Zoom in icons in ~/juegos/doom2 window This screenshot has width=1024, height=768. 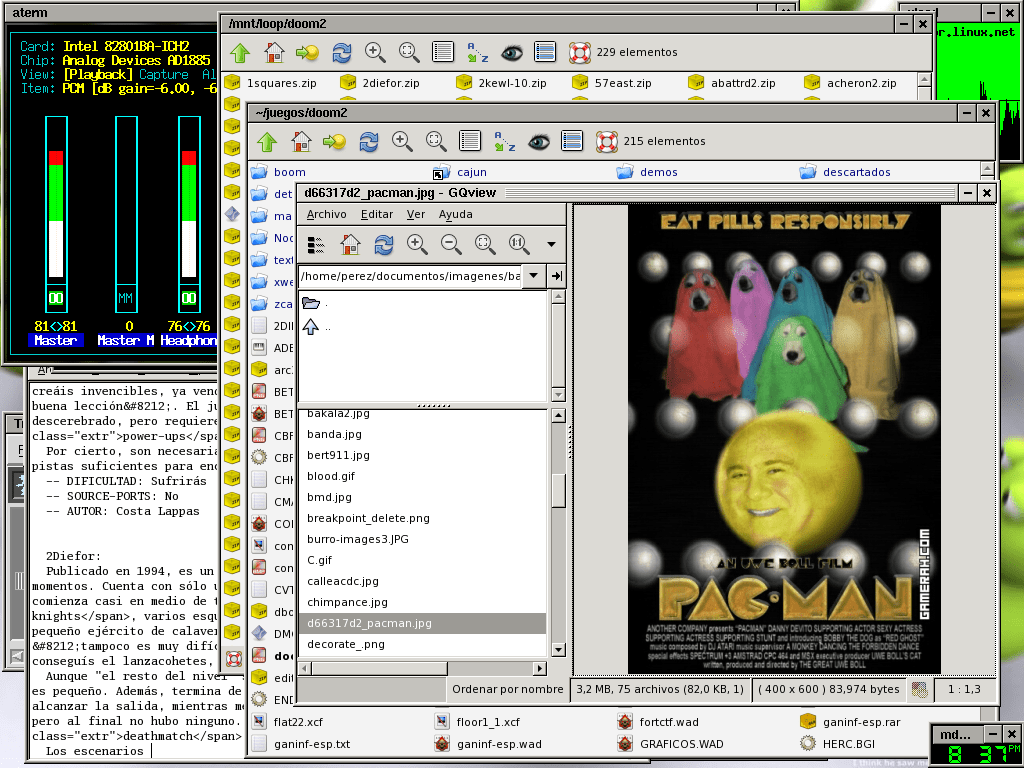402,141
